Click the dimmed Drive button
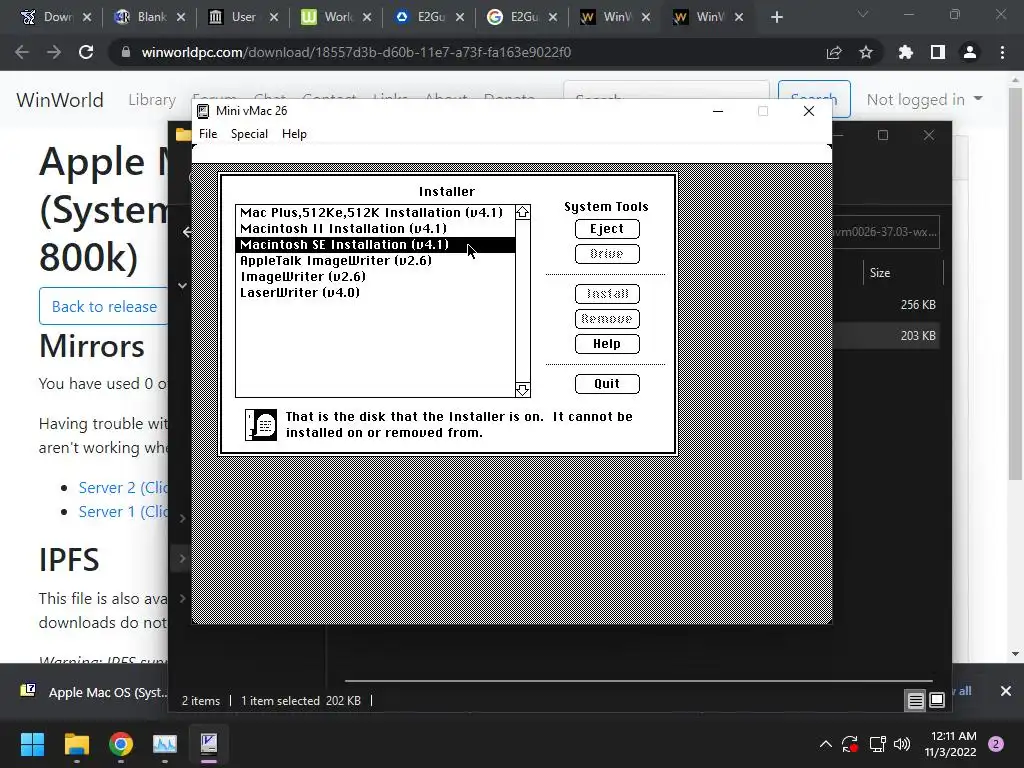 pos(607,253)
